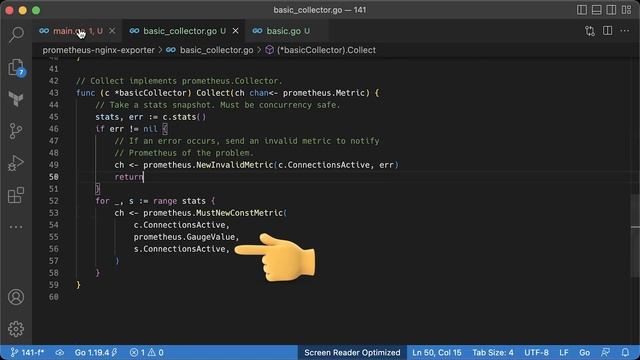This screenshot has height=360, width=640.
Task: Click the 'return' keyword on line 50
Action: point(129,177)
